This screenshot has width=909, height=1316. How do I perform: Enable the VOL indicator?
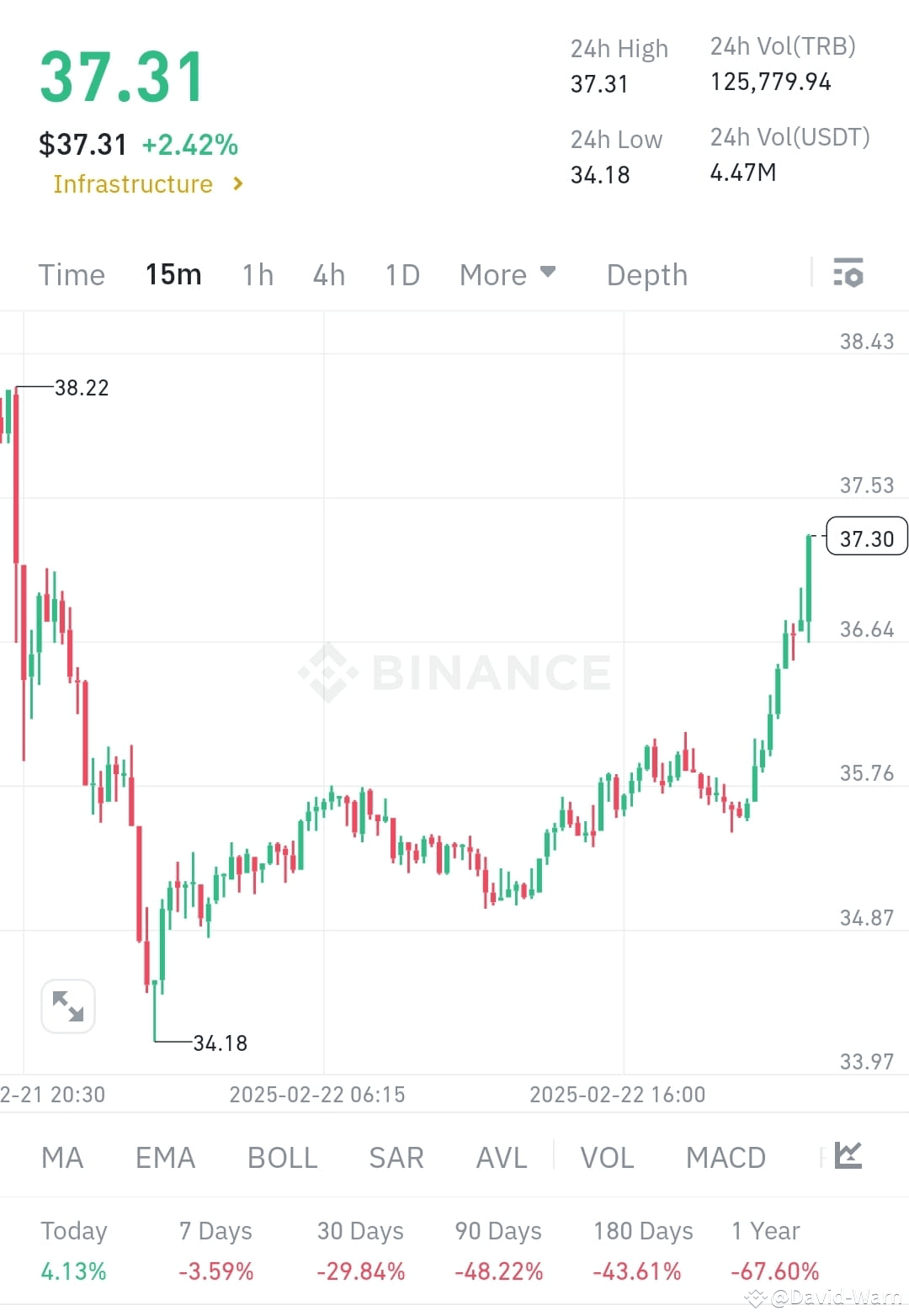[x=606, y=1157]
